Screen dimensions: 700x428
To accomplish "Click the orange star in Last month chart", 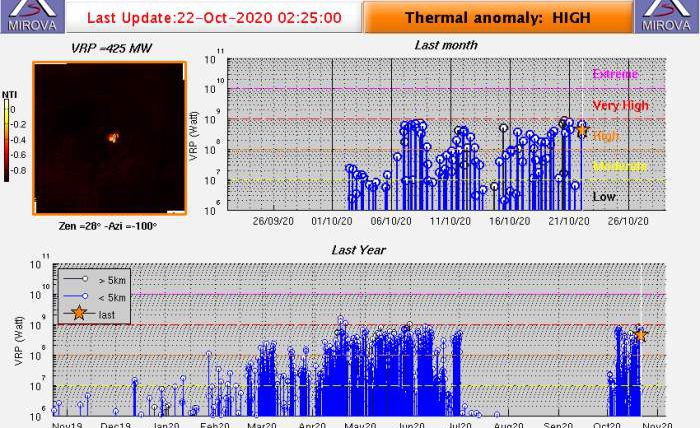I will 582,131.
